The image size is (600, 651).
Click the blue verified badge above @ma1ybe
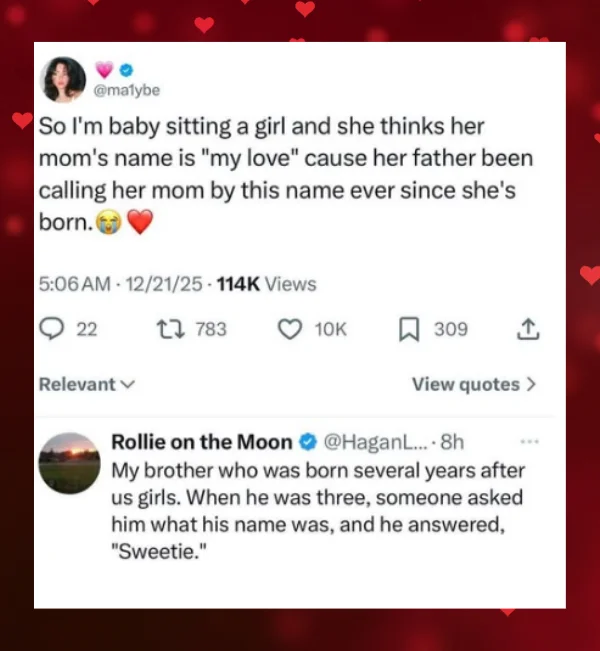pyautogui.click(x=127, y=69)
